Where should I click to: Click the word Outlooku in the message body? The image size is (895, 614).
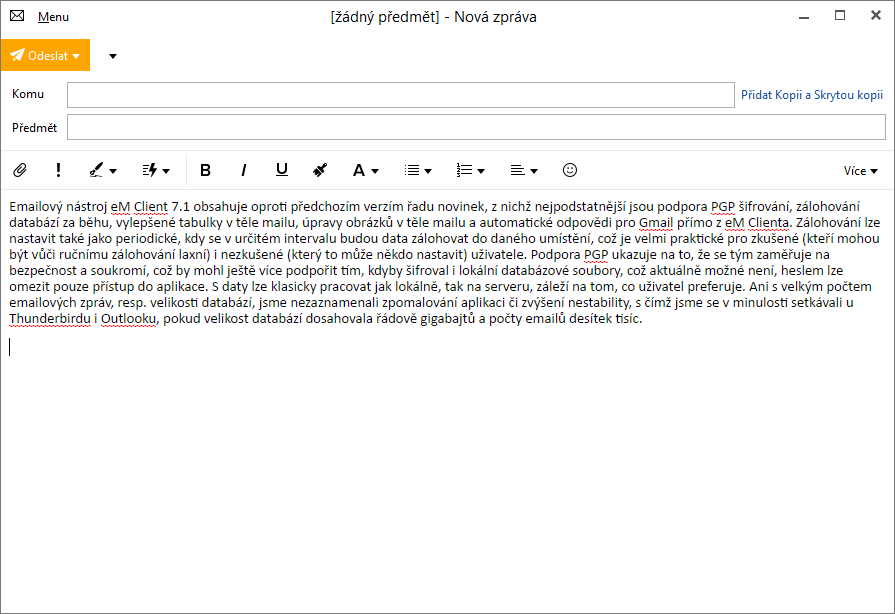coord(128,318)
